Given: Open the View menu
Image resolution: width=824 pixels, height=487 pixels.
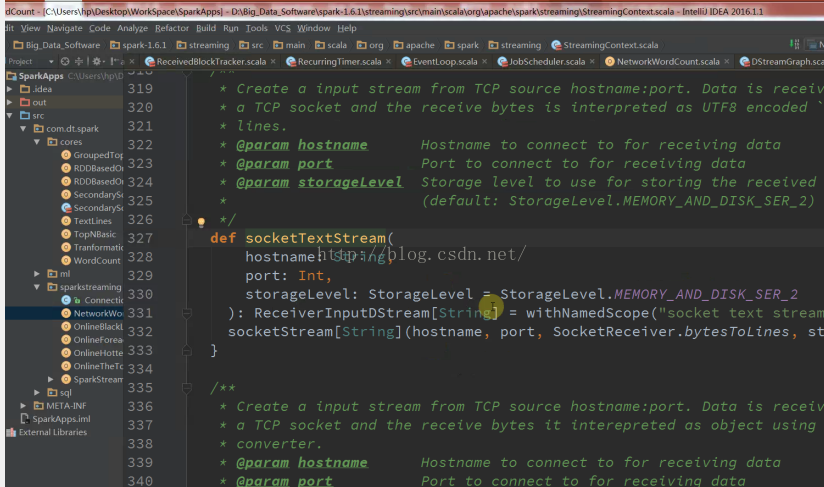Looking at the screenshot, I should [x=30, y=28].
